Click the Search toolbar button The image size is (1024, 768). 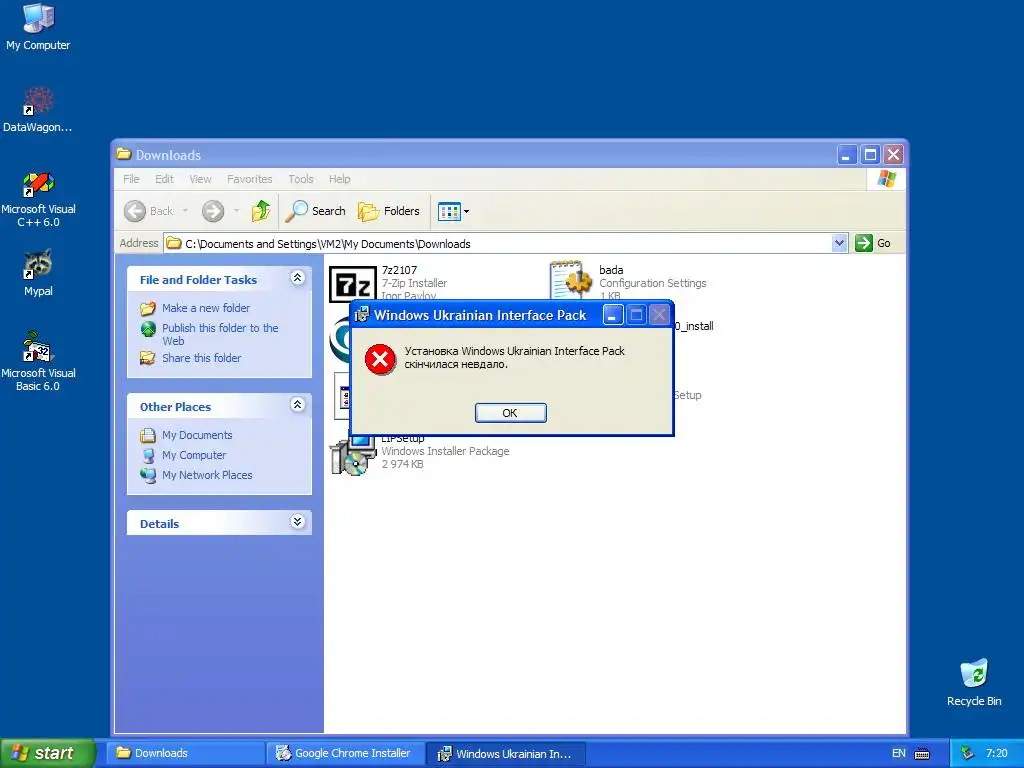pos(316,211)
